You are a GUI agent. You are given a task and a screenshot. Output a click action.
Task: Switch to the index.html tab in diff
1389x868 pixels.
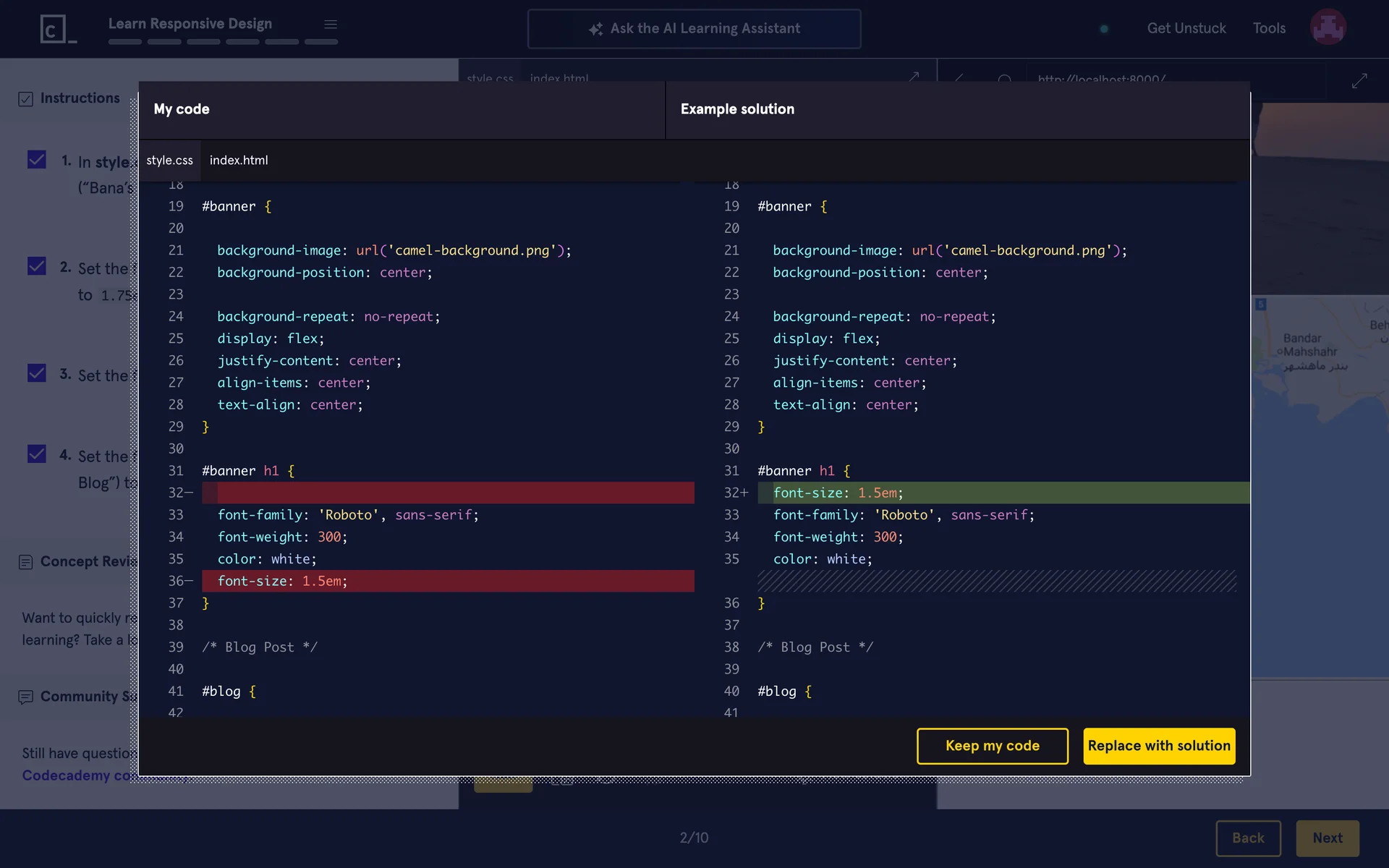(239, 160)
